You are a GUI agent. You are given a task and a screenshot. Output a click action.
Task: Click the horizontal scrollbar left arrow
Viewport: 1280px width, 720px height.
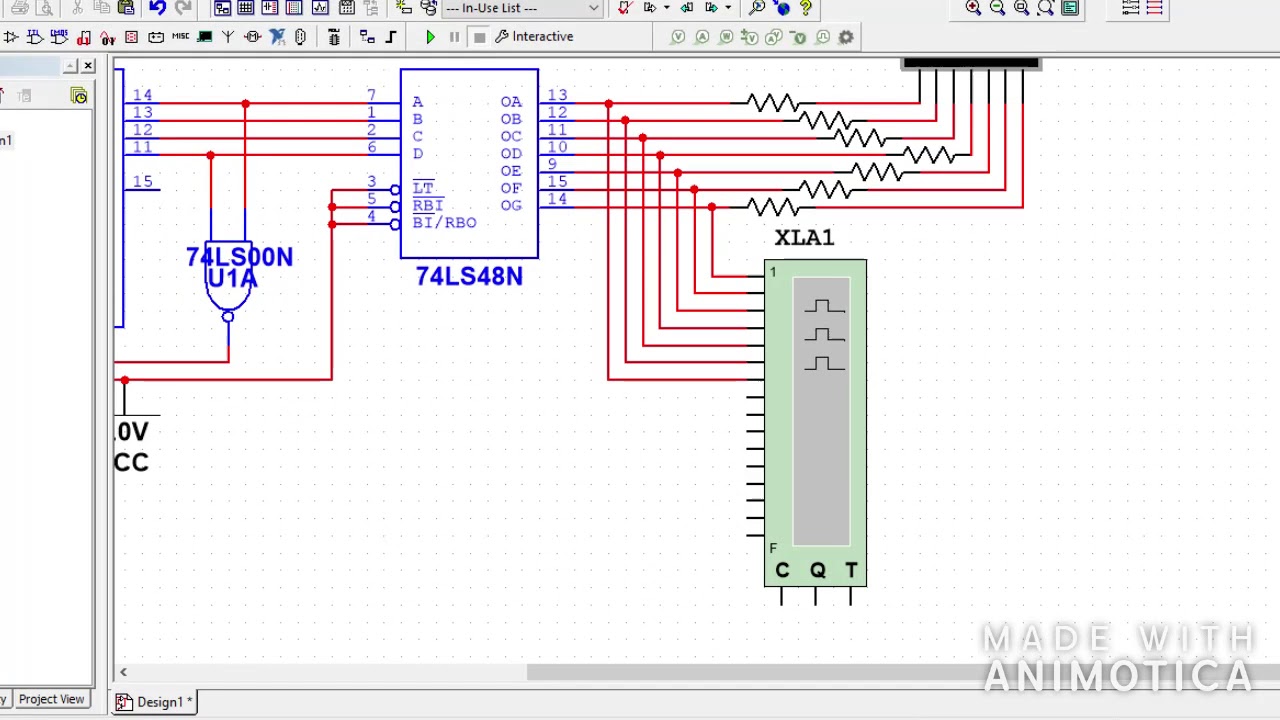[x=123, y=672]
